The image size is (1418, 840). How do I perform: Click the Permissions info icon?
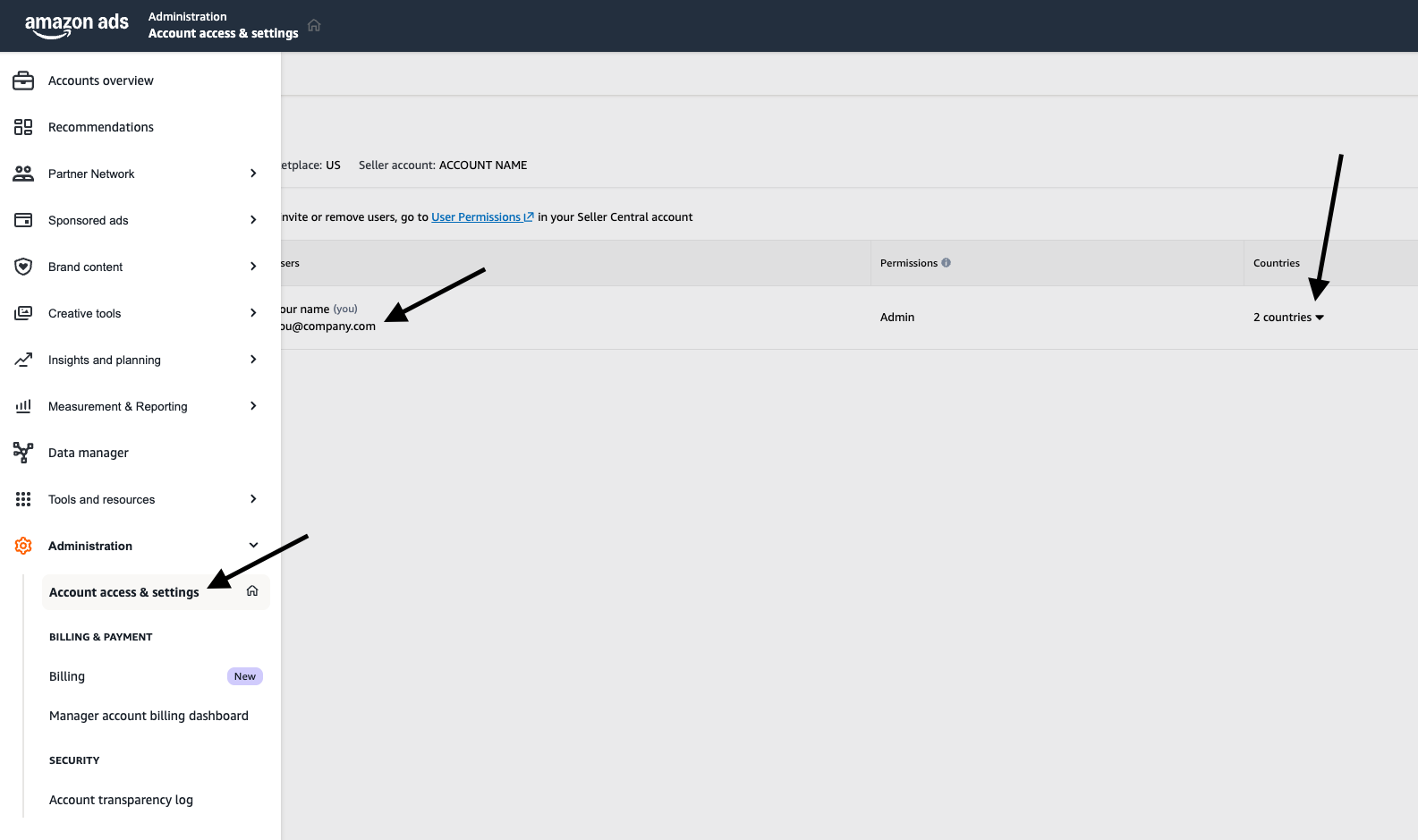point(946,263)
